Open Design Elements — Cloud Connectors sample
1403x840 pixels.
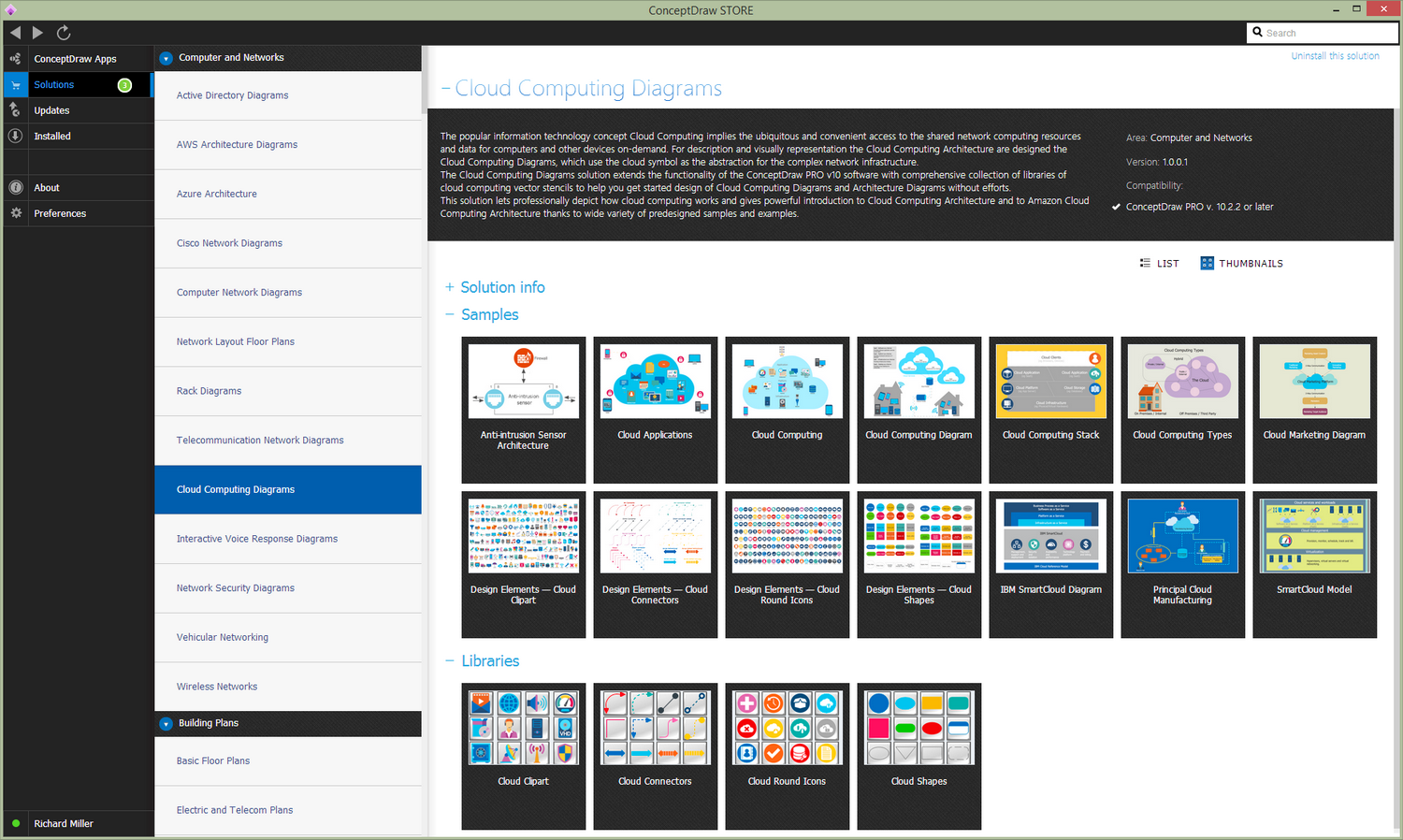tap(656, 565)
